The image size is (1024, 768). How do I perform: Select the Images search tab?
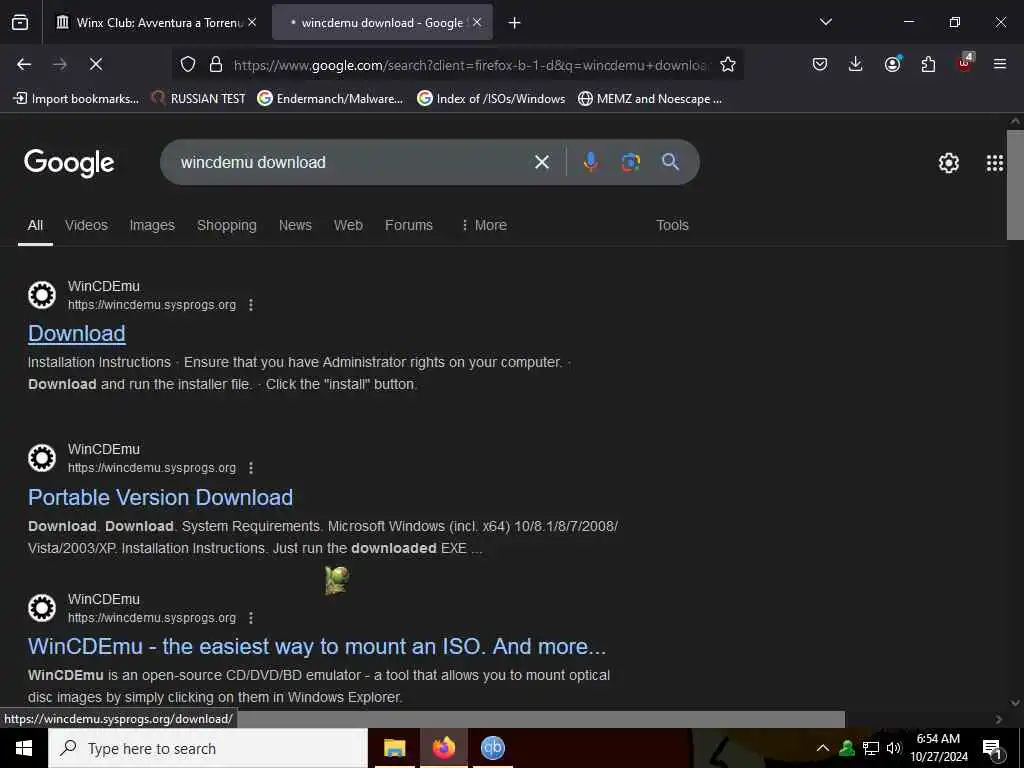[152, 225]
